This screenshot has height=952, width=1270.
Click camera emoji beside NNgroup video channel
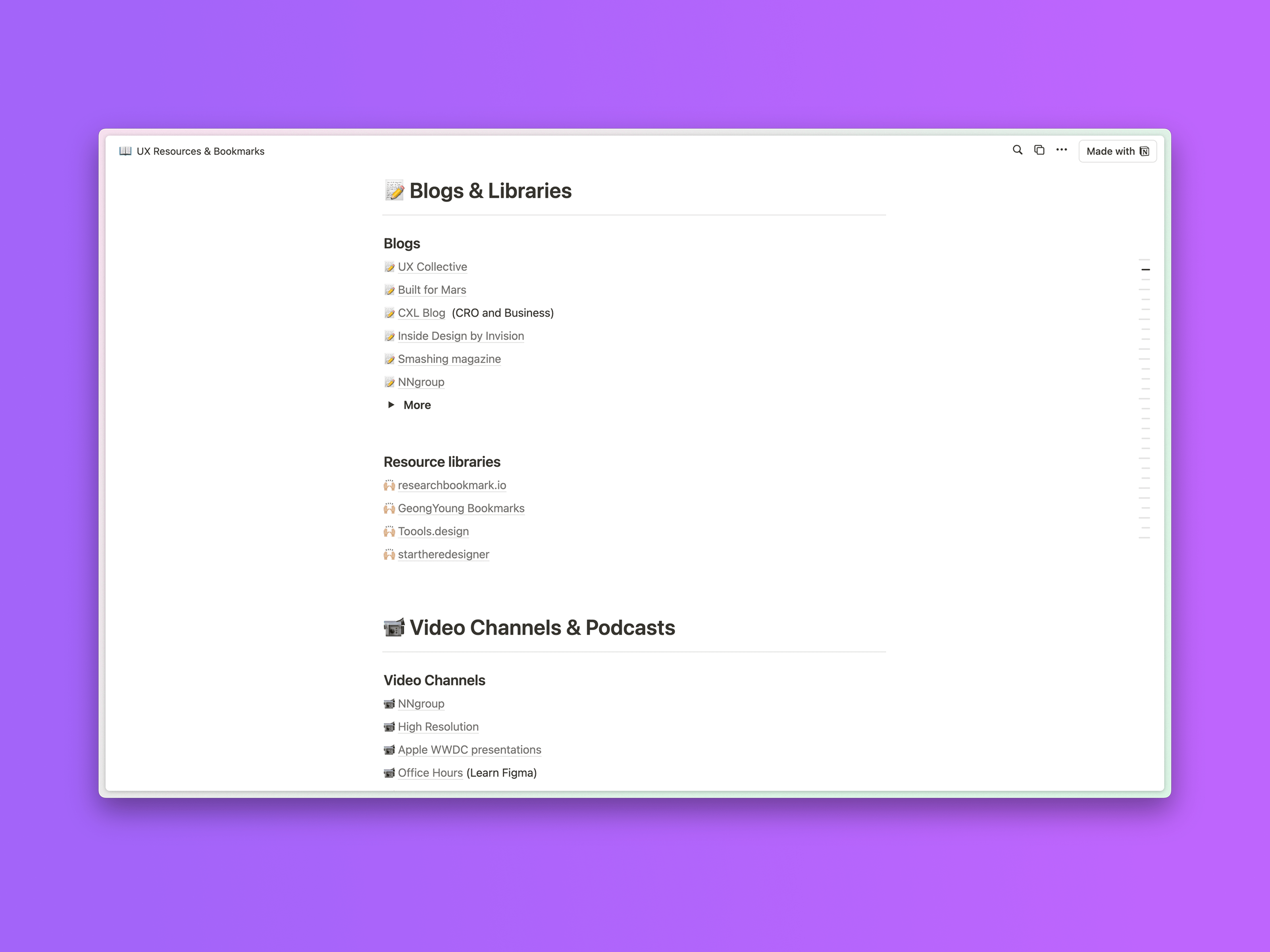click(x=389, y=704)
